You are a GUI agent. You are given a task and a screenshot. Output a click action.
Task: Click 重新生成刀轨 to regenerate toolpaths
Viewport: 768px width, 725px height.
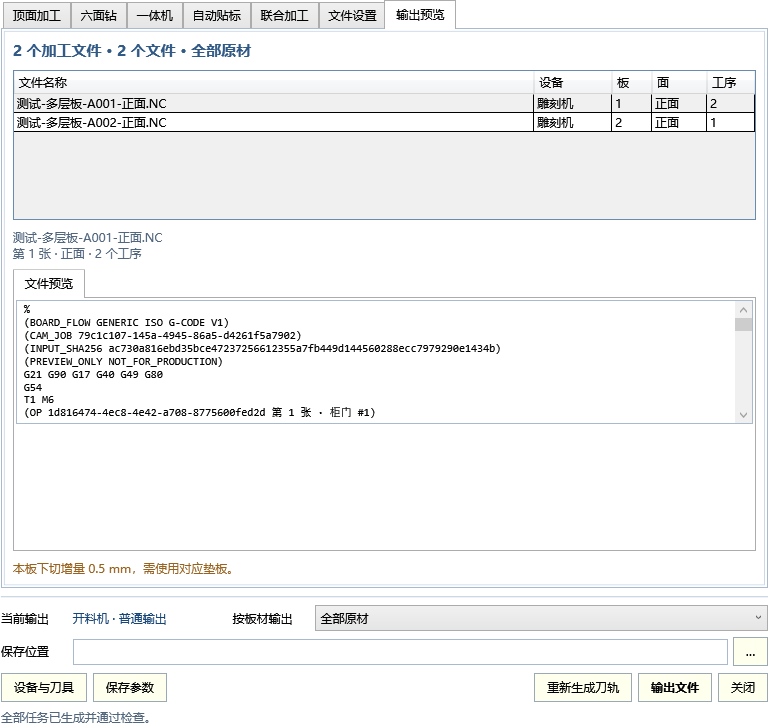tap(583, 687)
